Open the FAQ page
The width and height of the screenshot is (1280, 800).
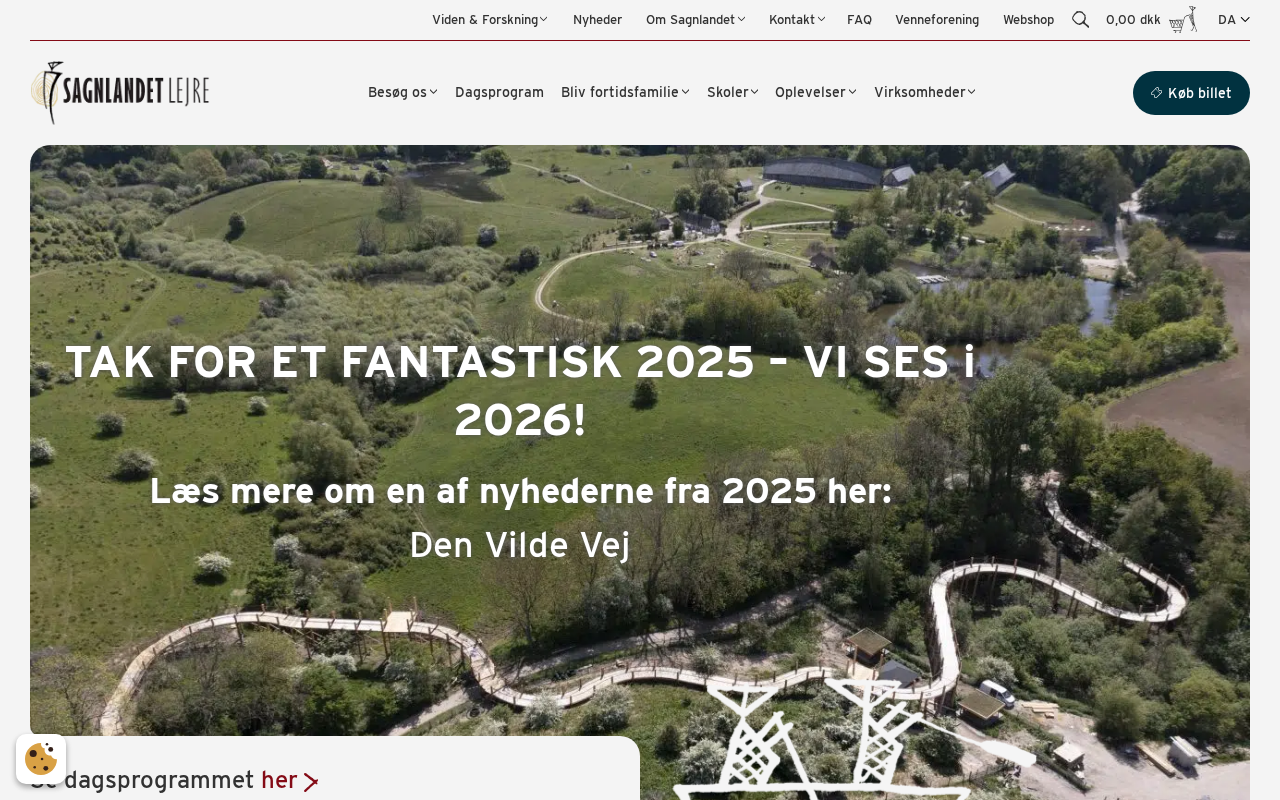pos(859,19)
